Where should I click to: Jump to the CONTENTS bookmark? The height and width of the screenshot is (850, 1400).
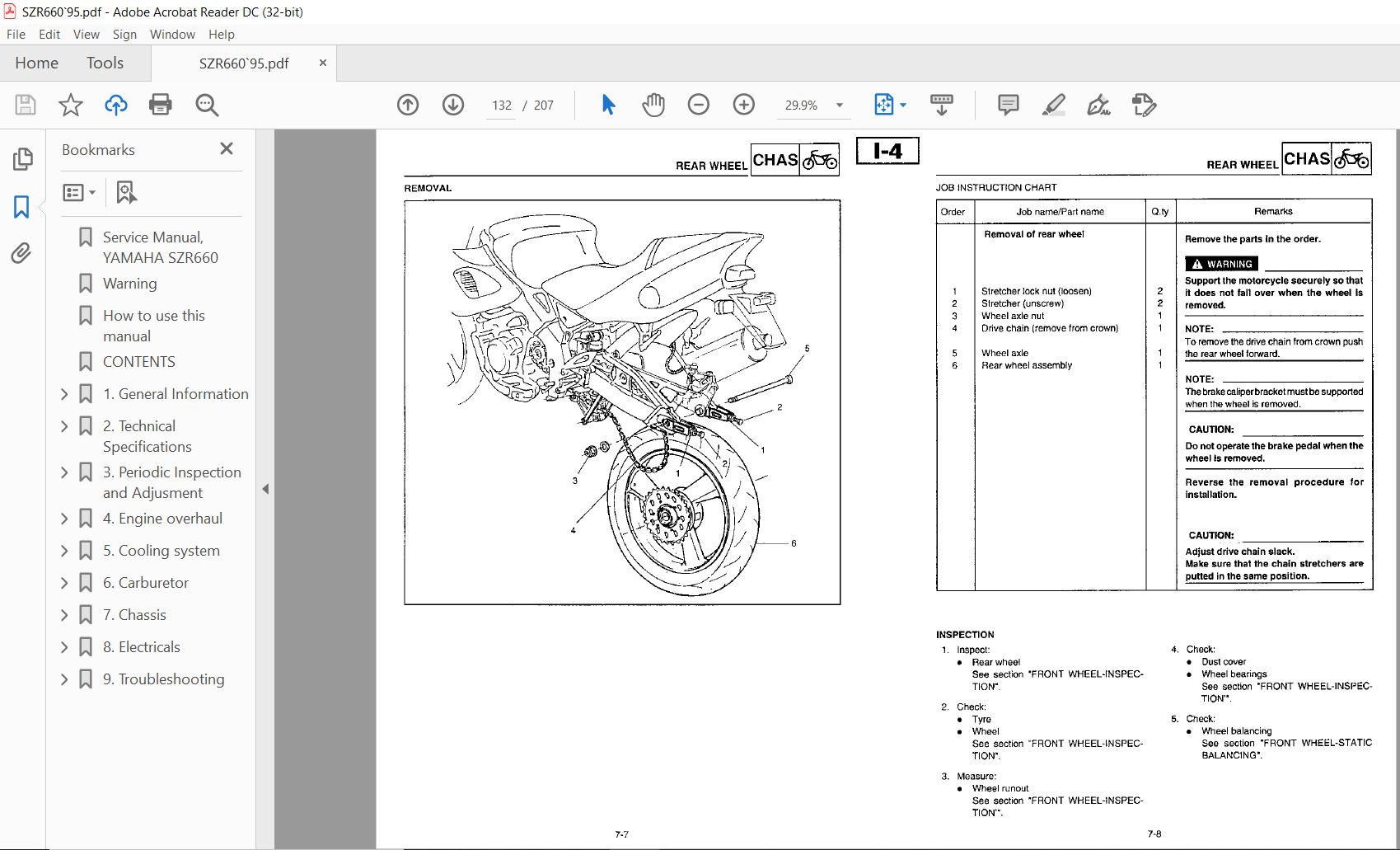click(139, 362)
